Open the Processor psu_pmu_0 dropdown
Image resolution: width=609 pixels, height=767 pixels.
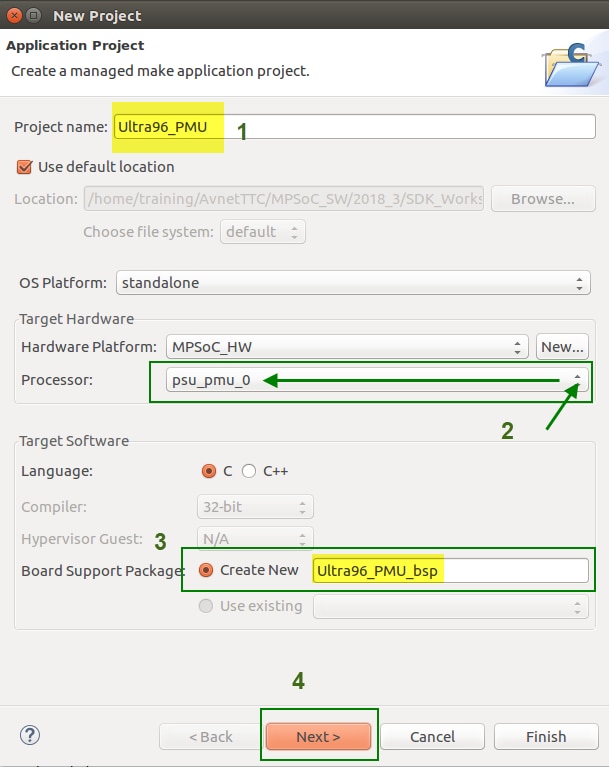coord(370,381)
